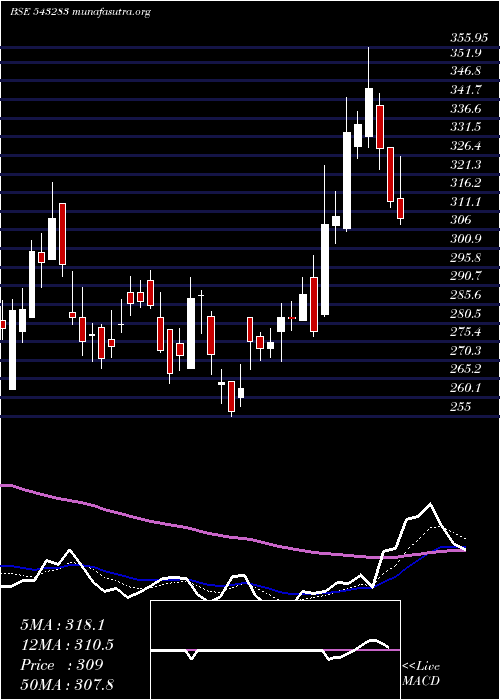
Task: Click the 336.6 price axis label
Action: click(x=465, y=109)
